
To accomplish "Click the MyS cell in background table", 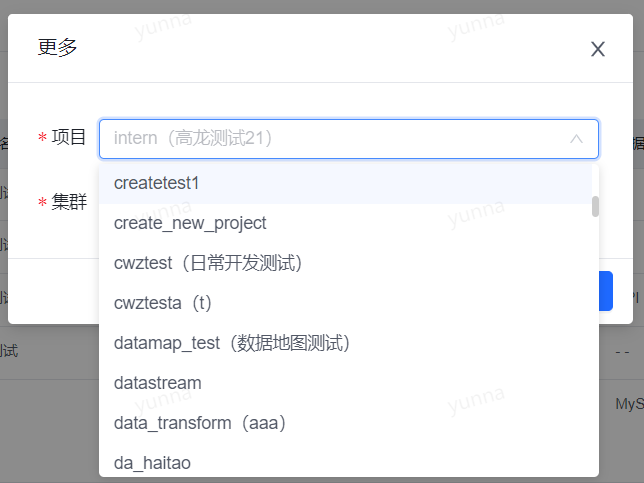I will (629, 404).
